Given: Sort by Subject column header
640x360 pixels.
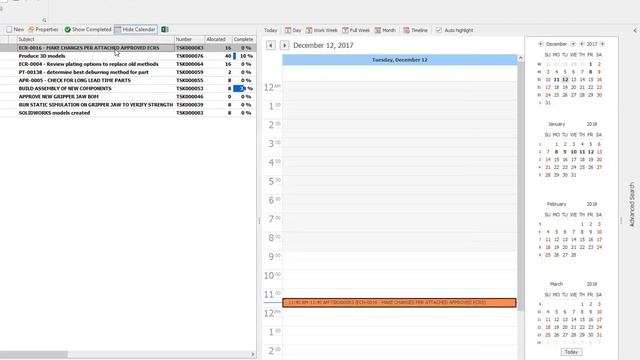Looking at the screenshot, I should click(96, 40).
